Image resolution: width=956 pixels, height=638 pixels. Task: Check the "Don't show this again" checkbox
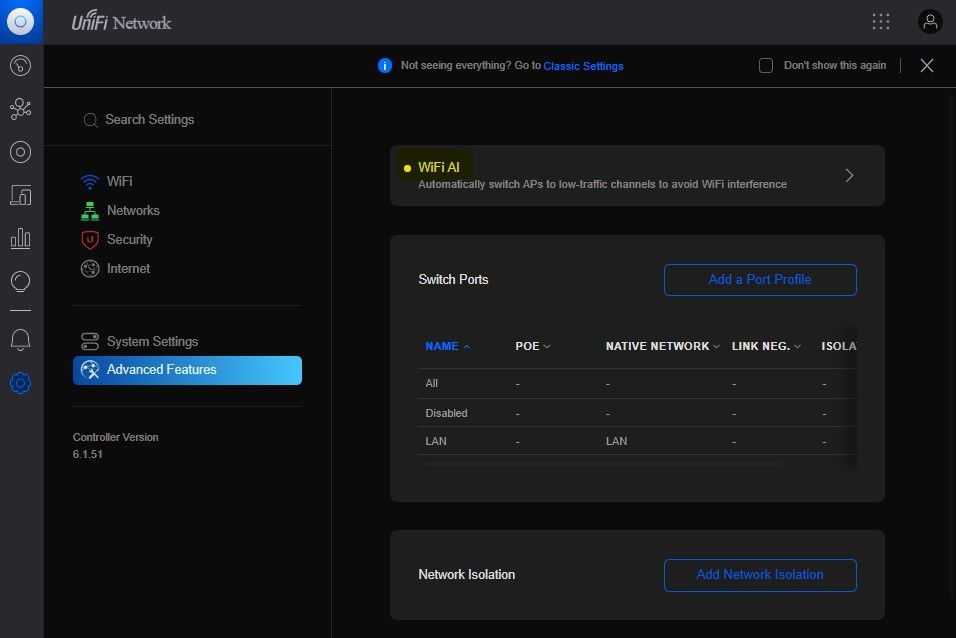click(x=766, y=66)
